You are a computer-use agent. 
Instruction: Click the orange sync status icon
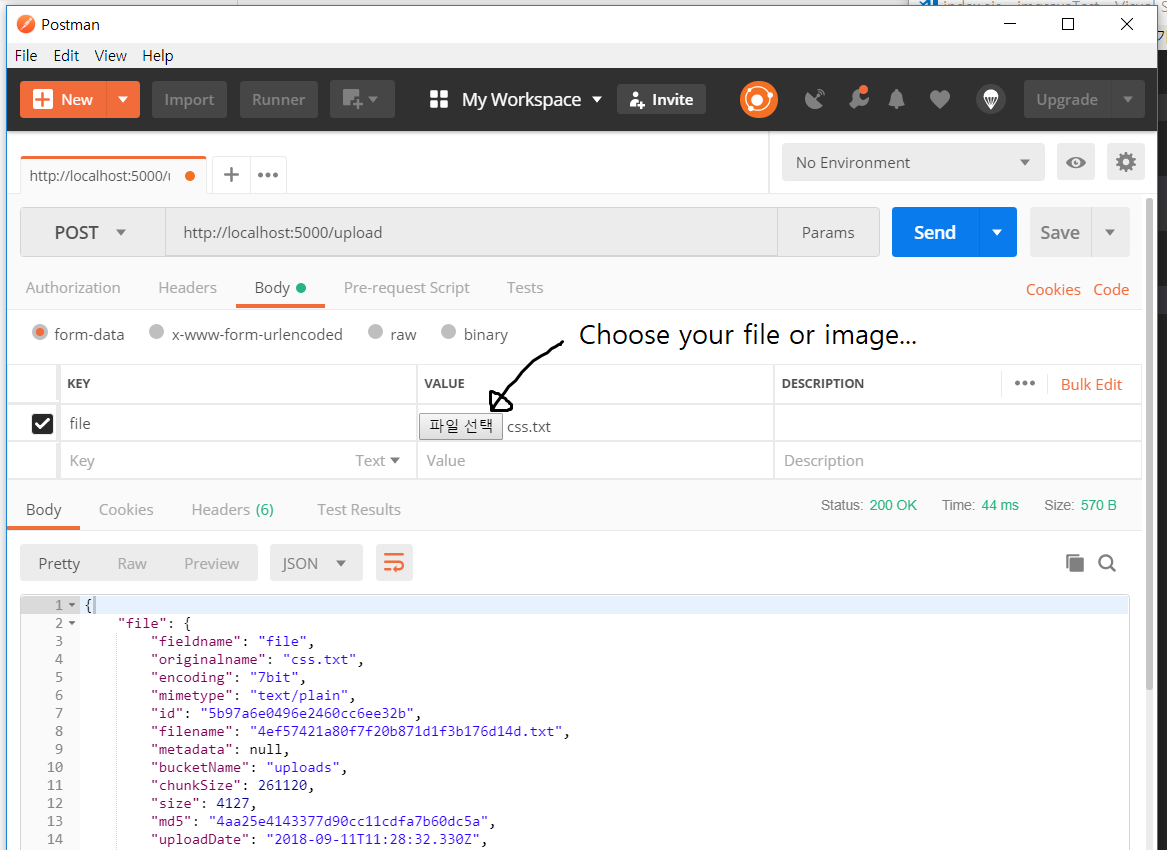click(x=758, y=99)
